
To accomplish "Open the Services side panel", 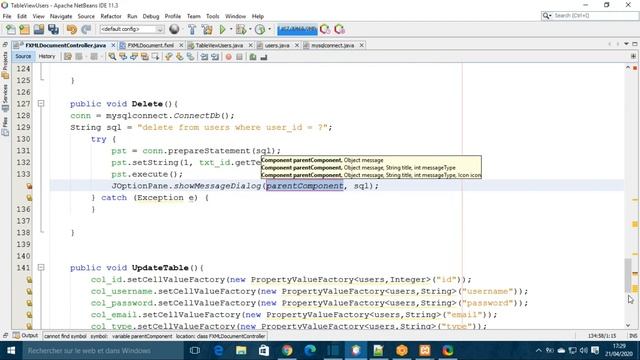I will click(x=5, y=98).
